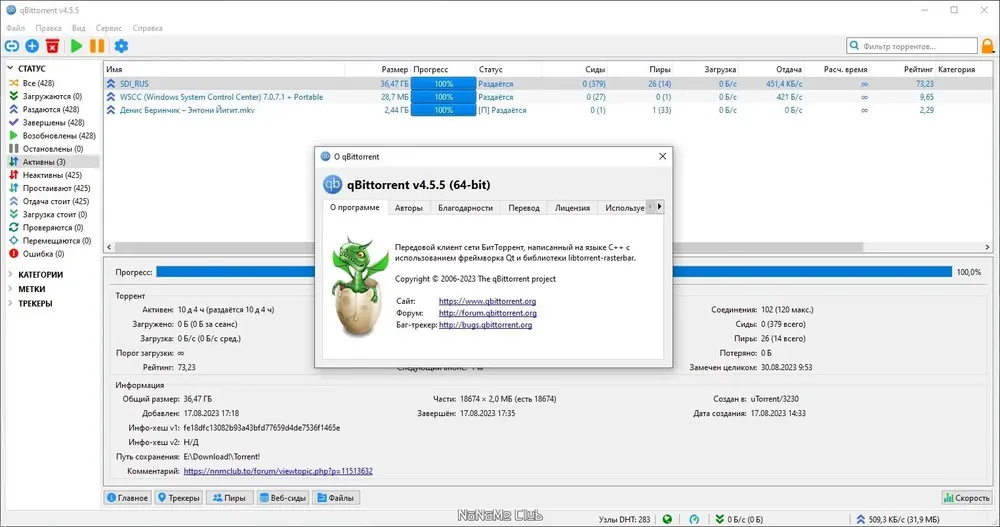Viewport: 1000px width, 527px height.
Task: Switch to the Благодарности tab
Action: (466, 207)
